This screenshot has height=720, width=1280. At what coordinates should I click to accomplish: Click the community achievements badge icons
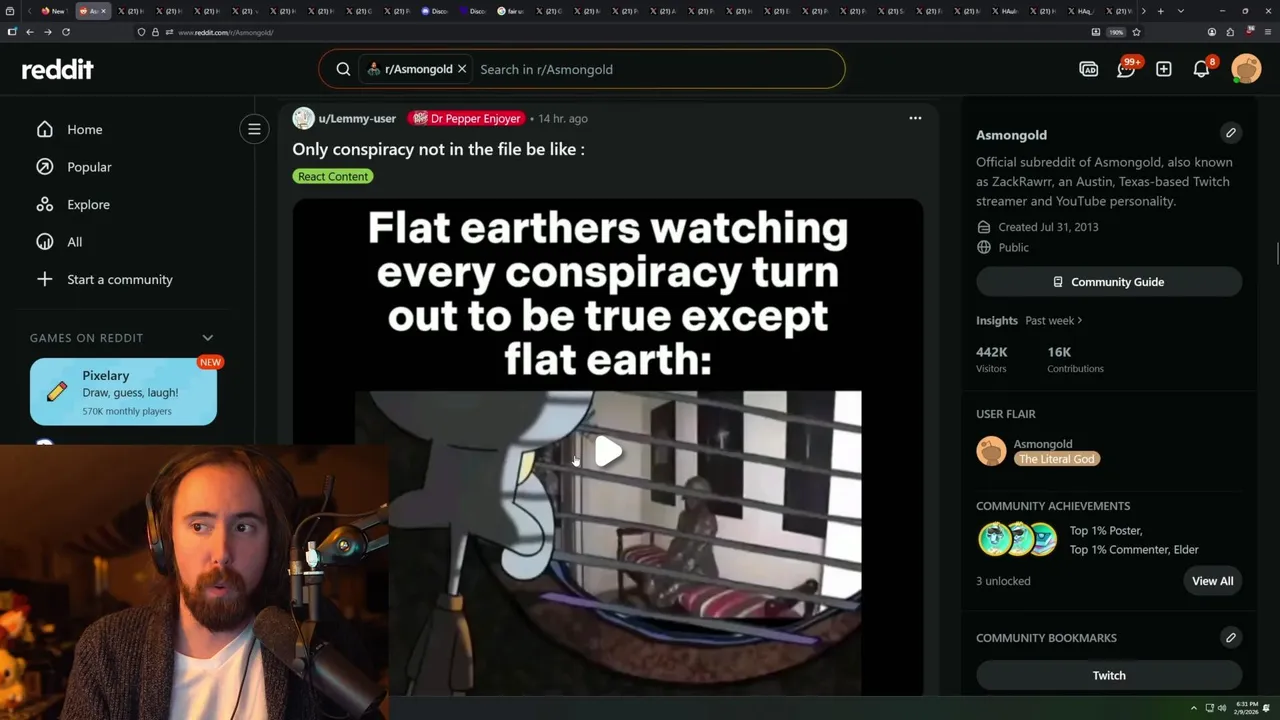(x=1017, y=539)
